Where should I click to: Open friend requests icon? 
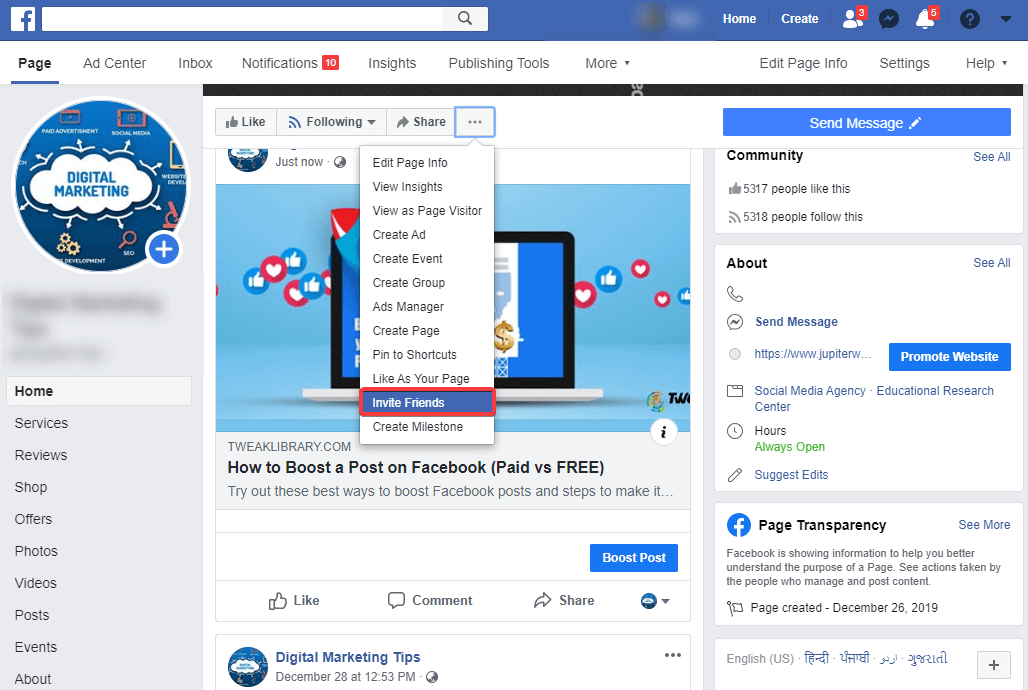[850, 18]
